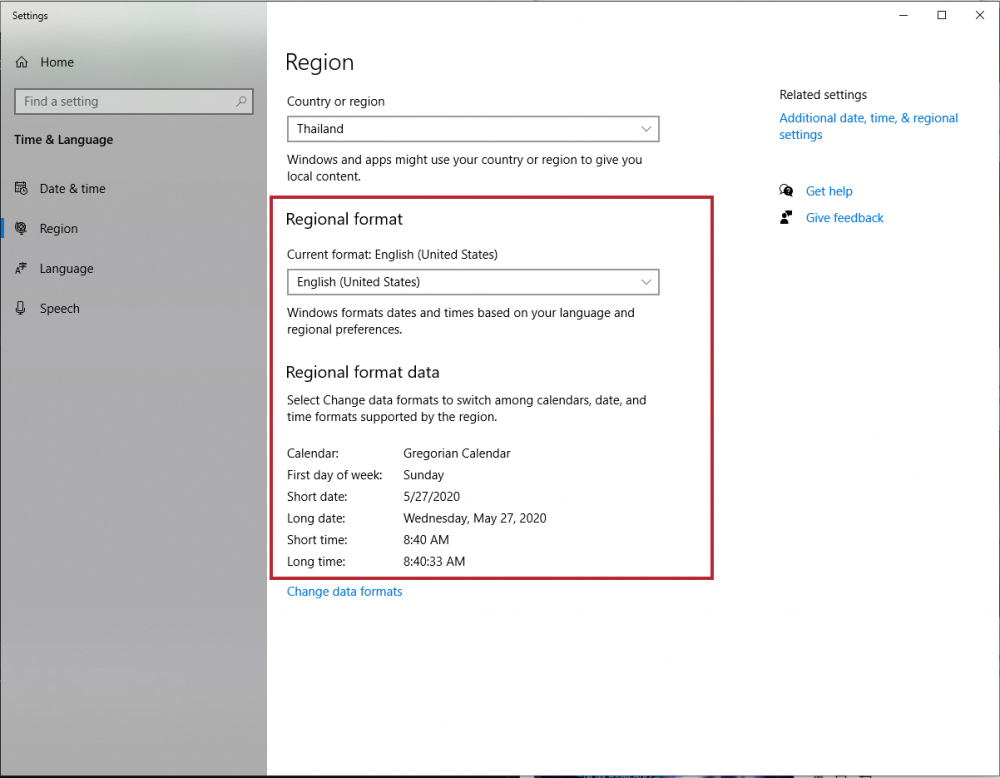Expand the Regional format English (United States) dropdown
Screen dimensions: 1000x778
(473, 282)
